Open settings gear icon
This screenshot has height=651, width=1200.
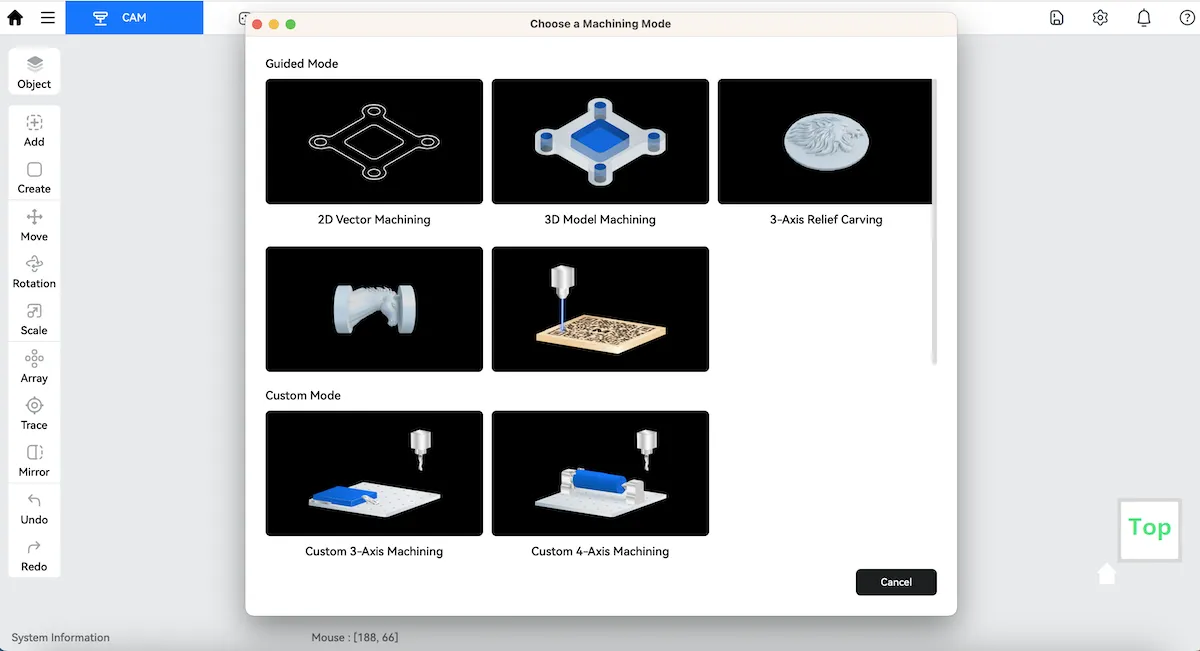[x=1100, y=17]
